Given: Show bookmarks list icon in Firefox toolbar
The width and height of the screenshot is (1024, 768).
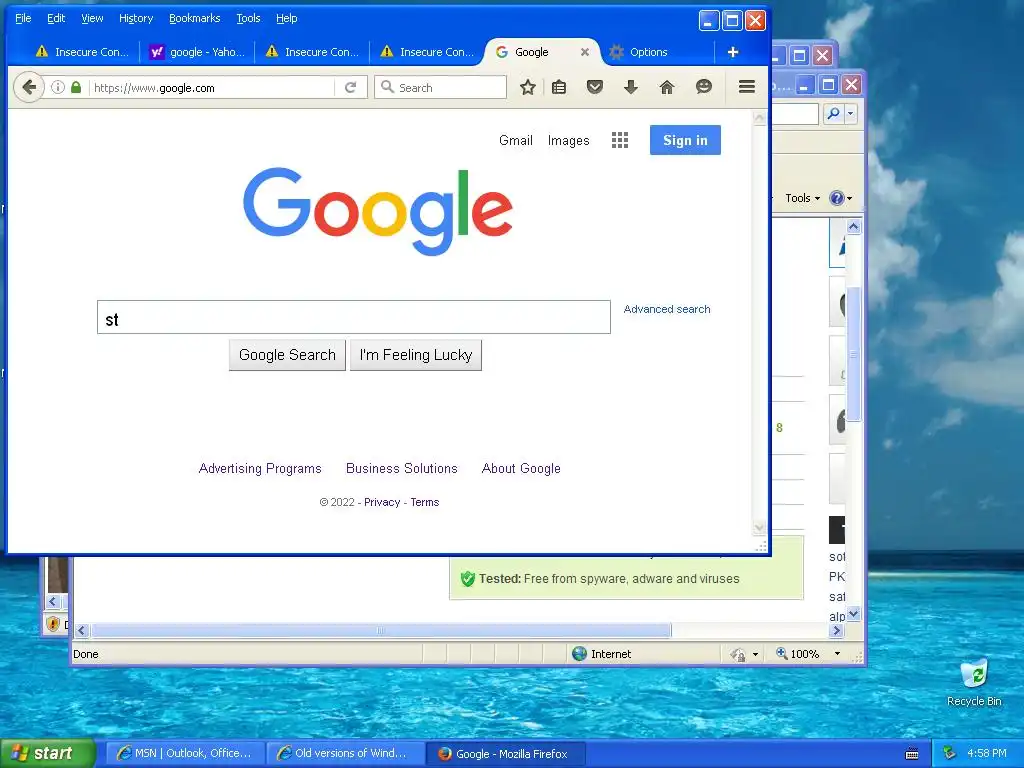Looking at the screenshot, I should point(559,87).
